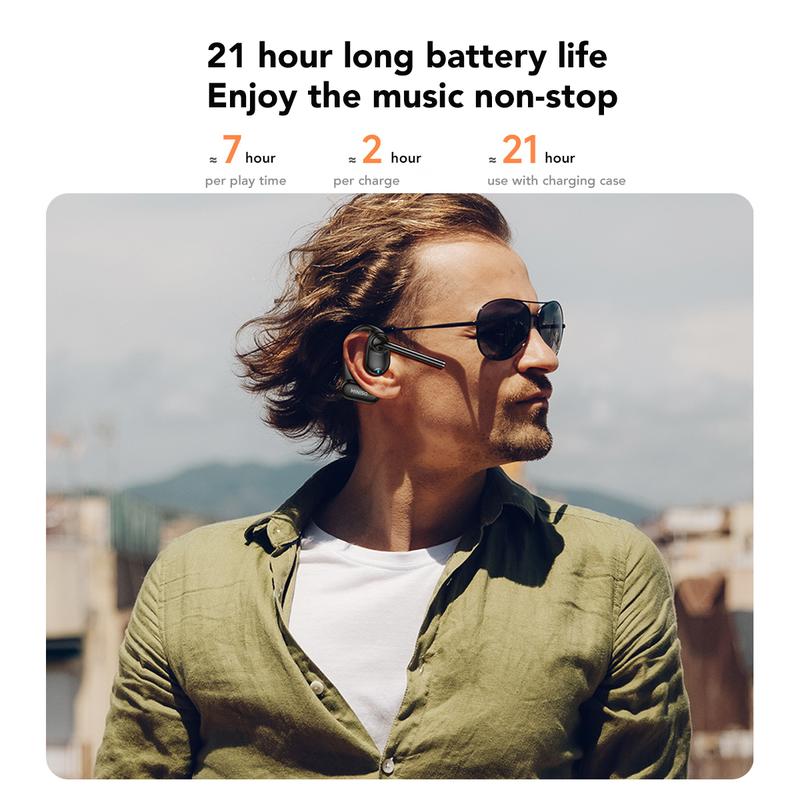Click the 'hour' label beside number 2
Screen dimensions: 800x800
(x=406, y=158)
